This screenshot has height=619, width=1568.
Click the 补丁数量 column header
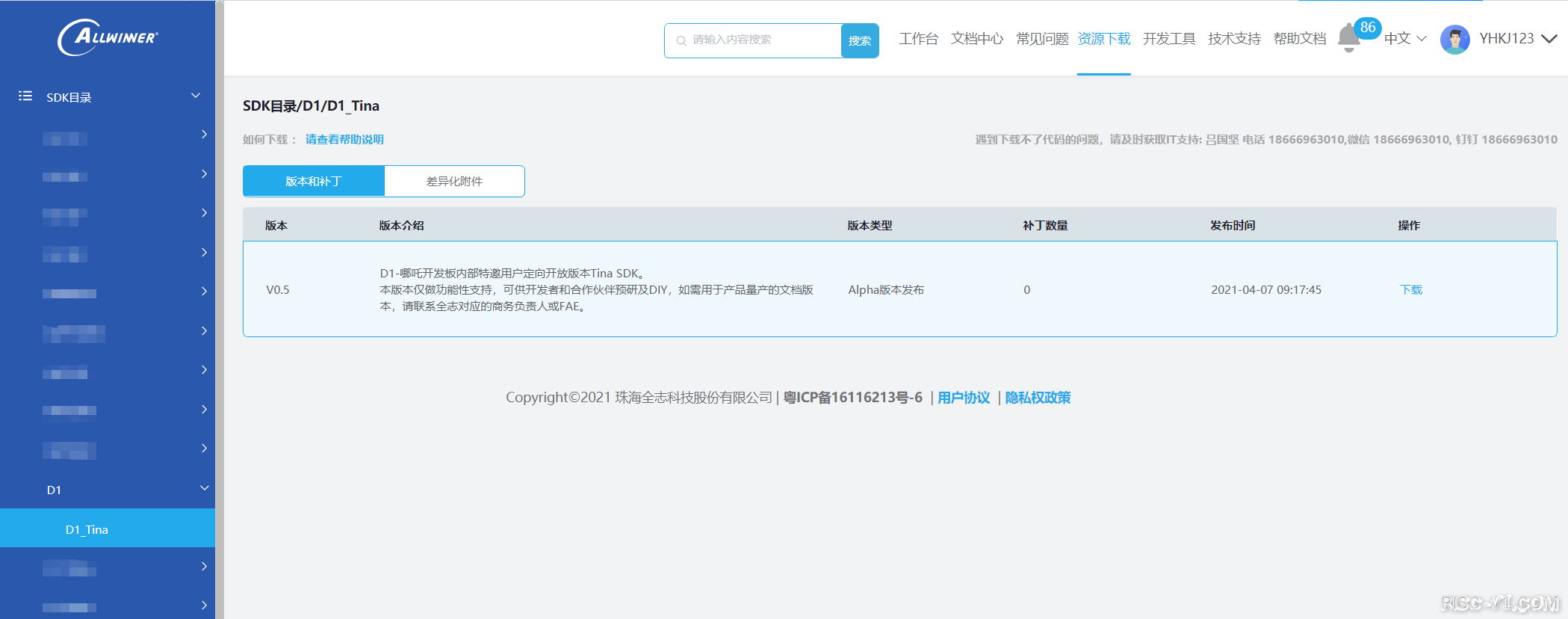tap(1045, 225)
